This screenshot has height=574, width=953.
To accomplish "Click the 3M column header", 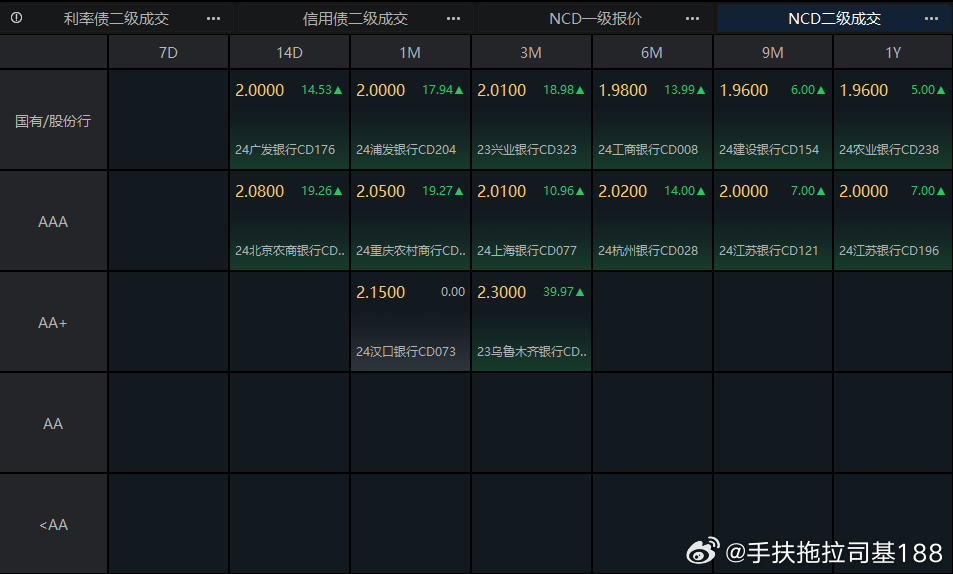I will click(531, 53).
